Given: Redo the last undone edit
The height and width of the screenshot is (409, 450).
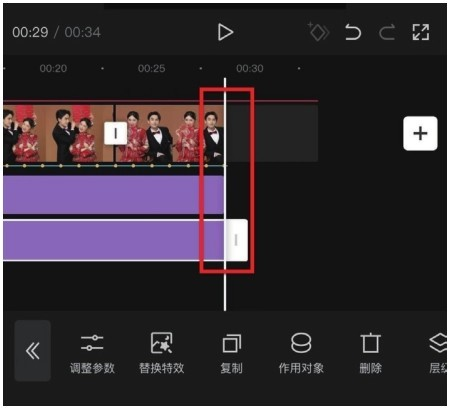Looking at the screenshot, I should click(x=387, y=32).
